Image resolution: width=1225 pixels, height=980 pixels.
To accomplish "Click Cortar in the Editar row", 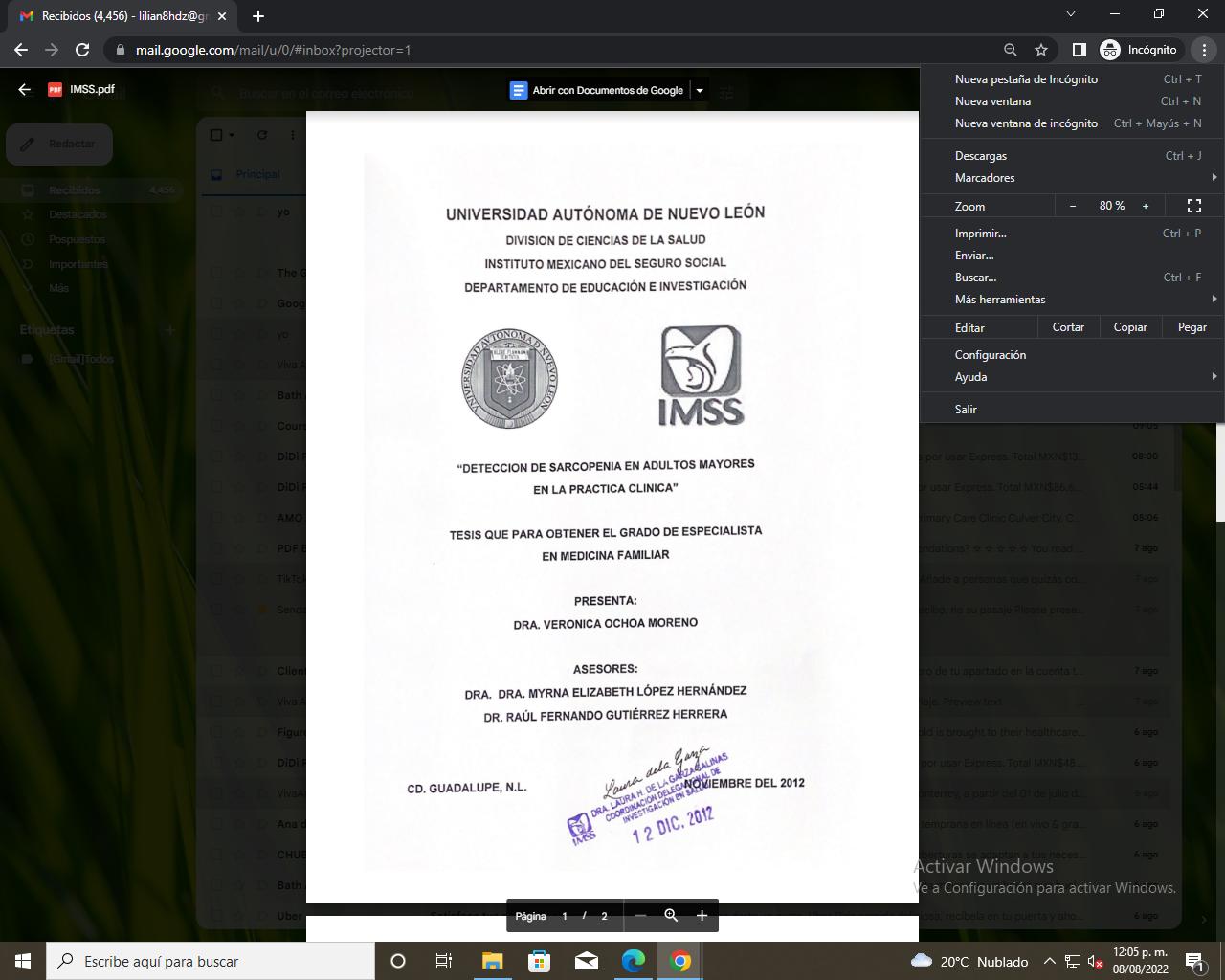I will click(1069, 327).
